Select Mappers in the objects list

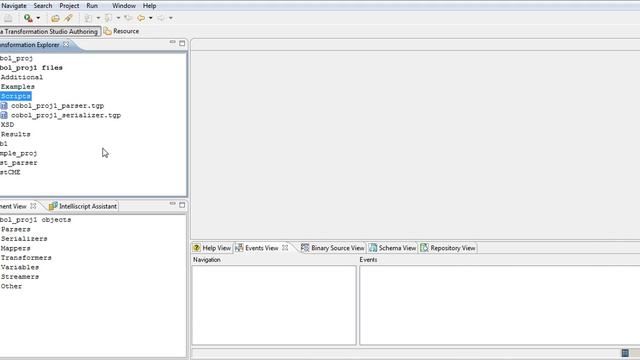tap(16, 248)
